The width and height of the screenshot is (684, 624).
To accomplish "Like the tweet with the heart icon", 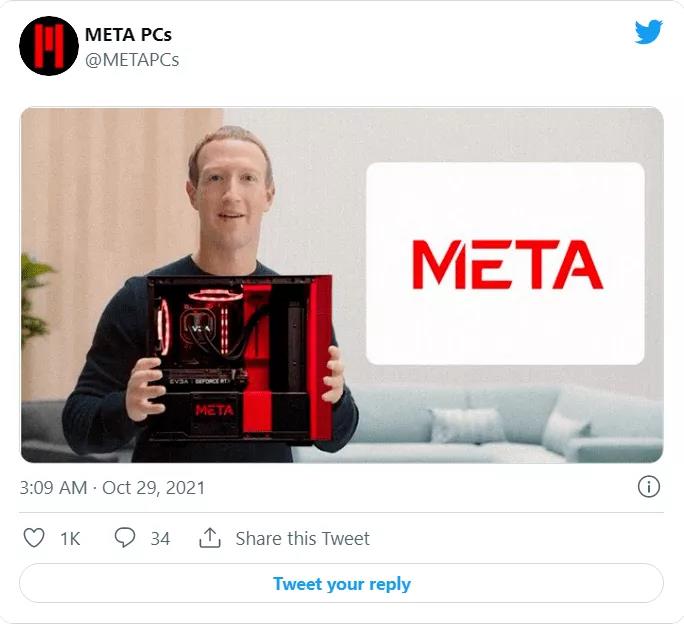I will (x=34, y=538).
